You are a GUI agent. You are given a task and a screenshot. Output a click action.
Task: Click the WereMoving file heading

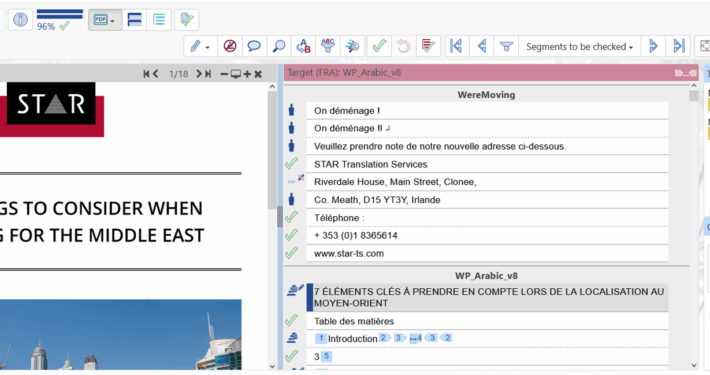pos(486,95)
